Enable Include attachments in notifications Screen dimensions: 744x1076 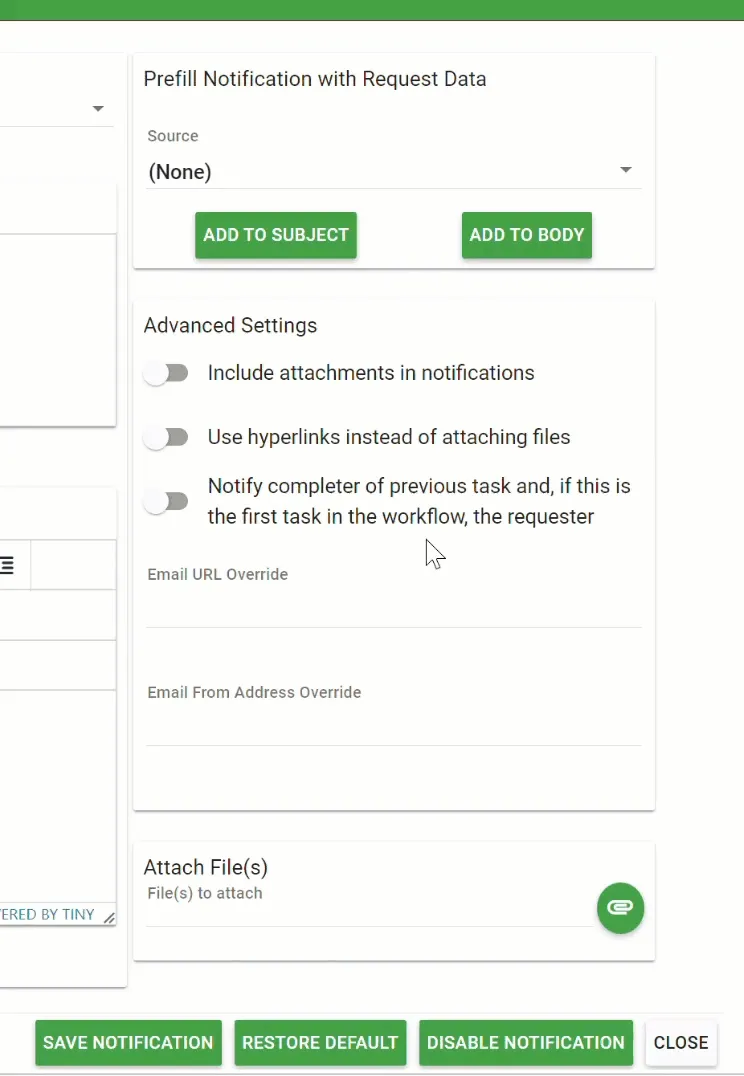click(166, 374)
